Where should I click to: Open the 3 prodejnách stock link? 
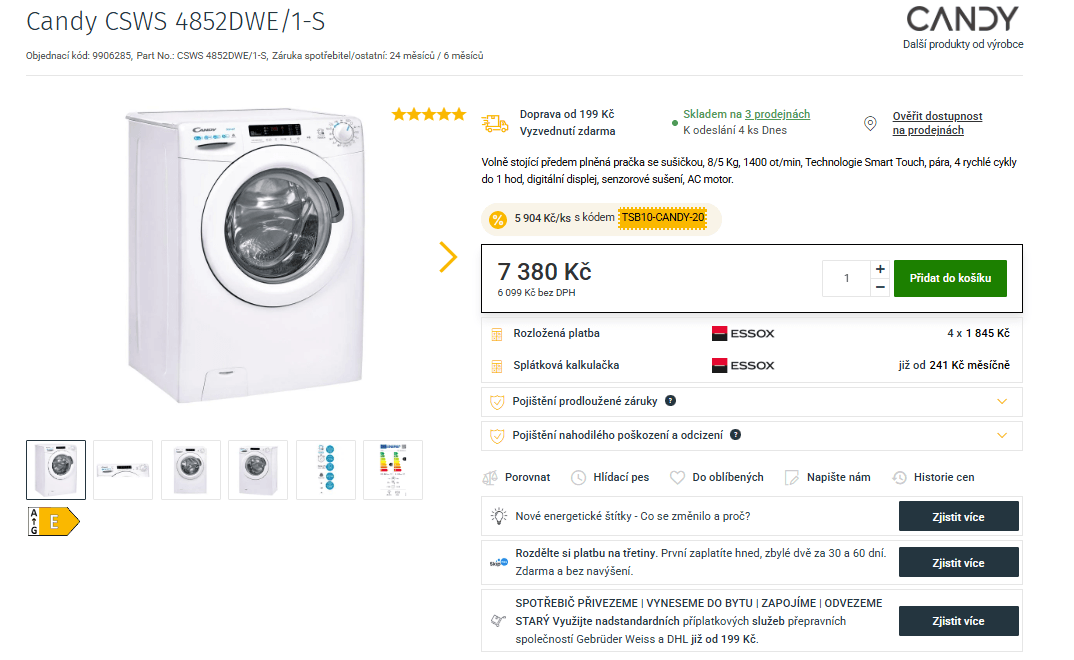(x=777, y=114)
